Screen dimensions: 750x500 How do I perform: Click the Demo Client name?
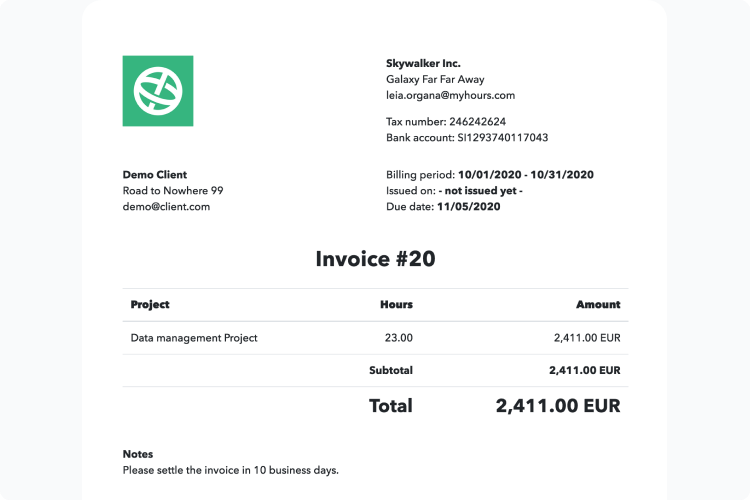coord(155,175)
